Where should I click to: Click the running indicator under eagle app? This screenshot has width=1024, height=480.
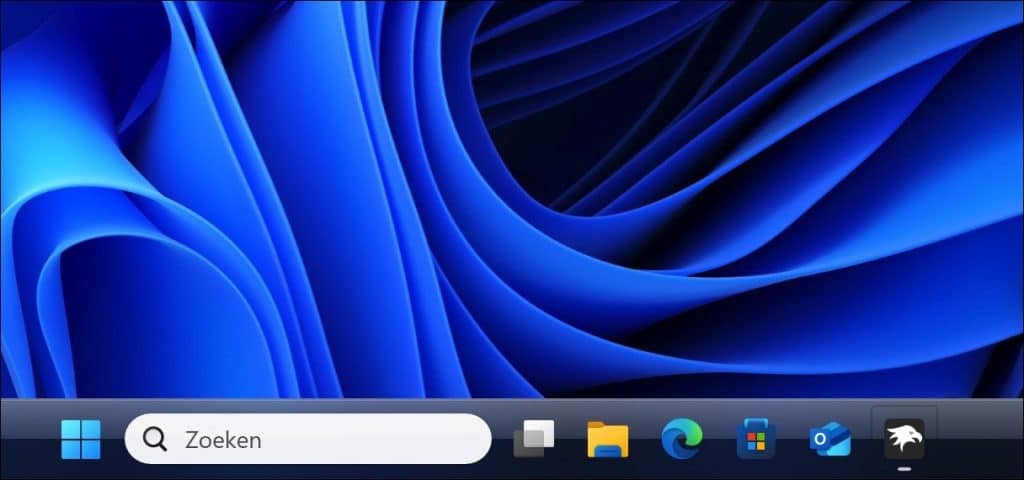(904, 467)
